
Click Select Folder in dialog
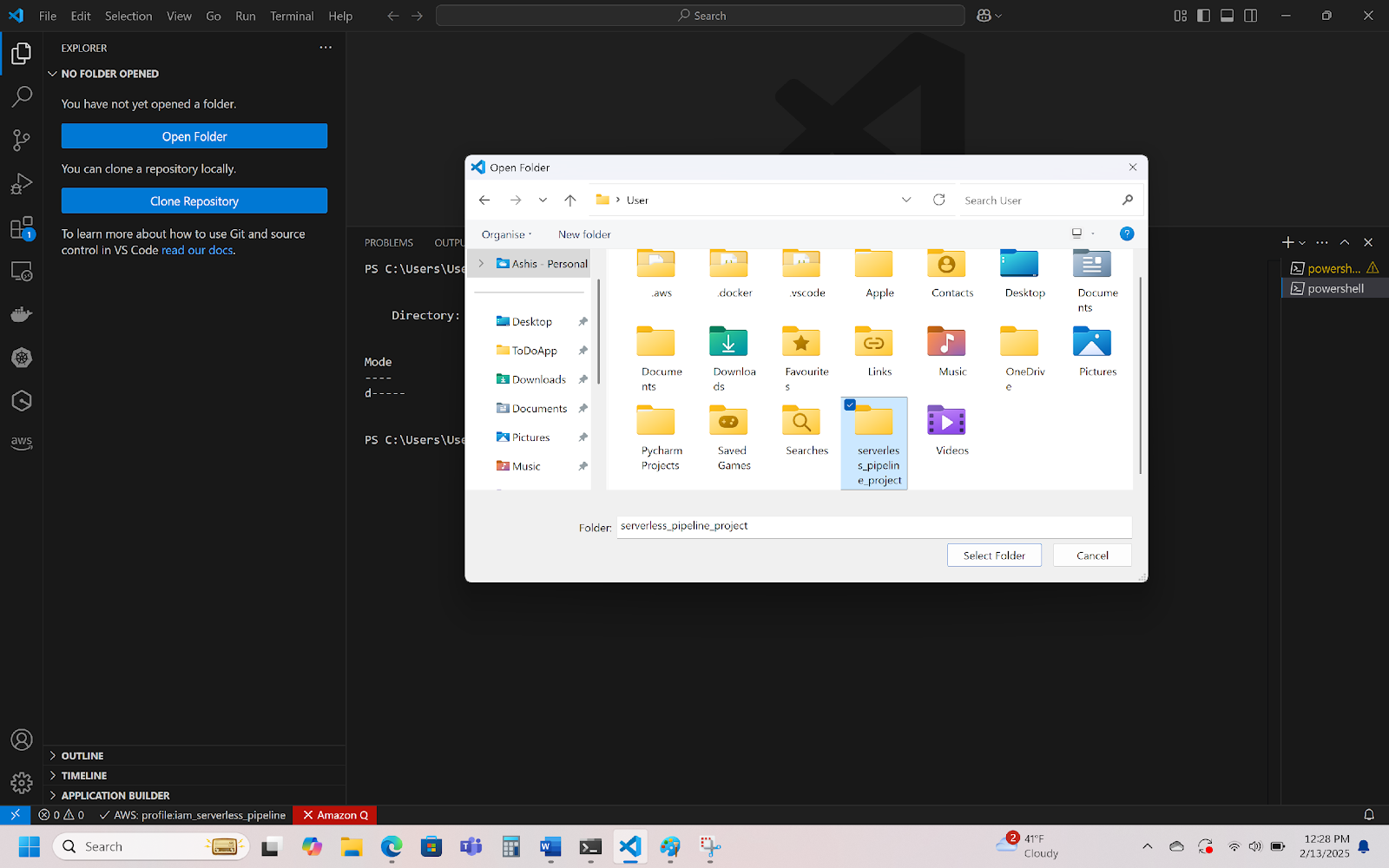tap(994, 556)
